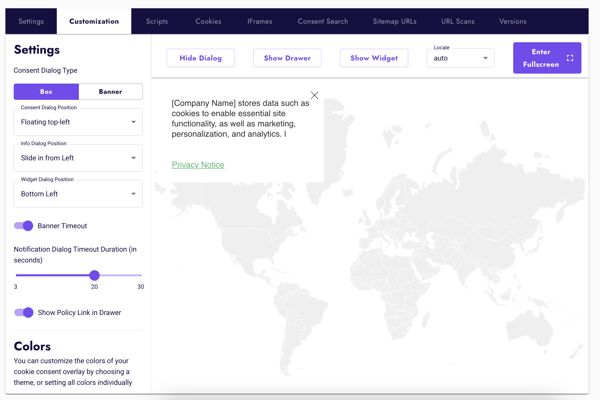The height and width of the screenshot is (400, 600).
Task: Toggle the Banner Timeout switch
Action: point(24,226)
